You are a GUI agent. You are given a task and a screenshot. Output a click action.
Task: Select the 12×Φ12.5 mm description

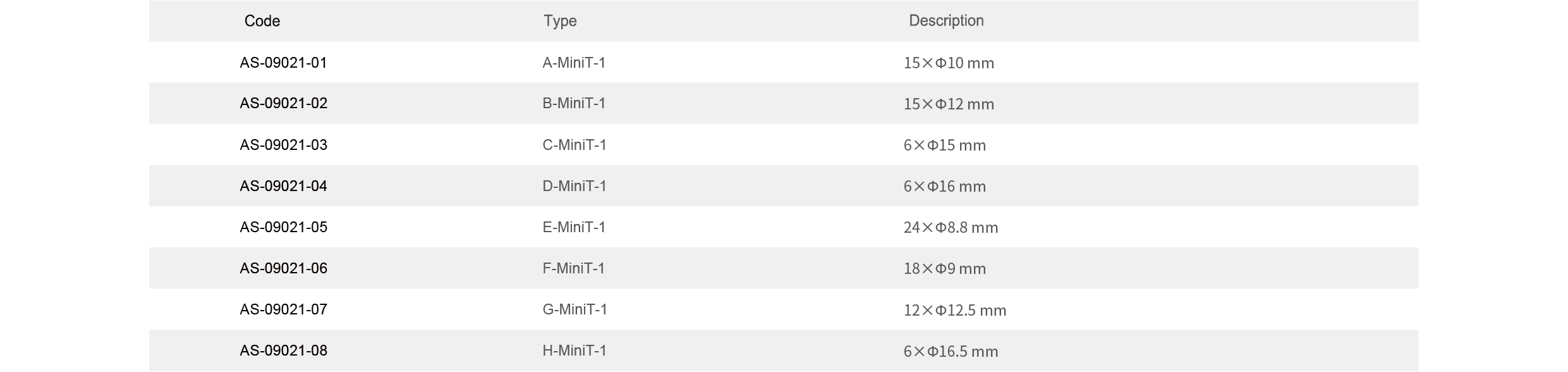pos(955,310)
